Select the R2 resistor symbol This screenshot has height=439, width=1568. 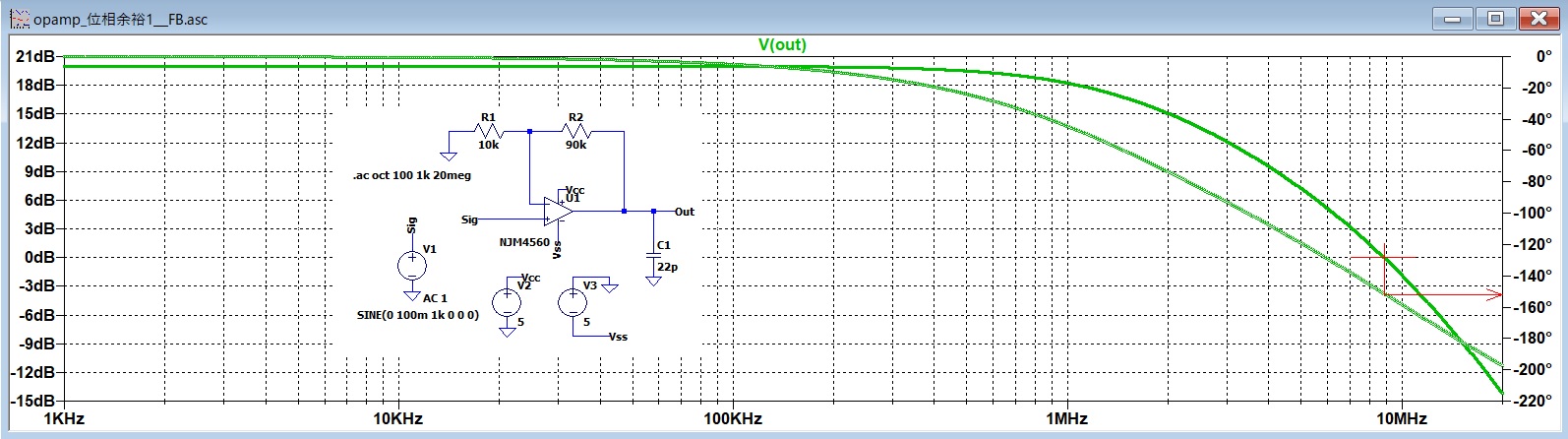(x=575, y=131)
